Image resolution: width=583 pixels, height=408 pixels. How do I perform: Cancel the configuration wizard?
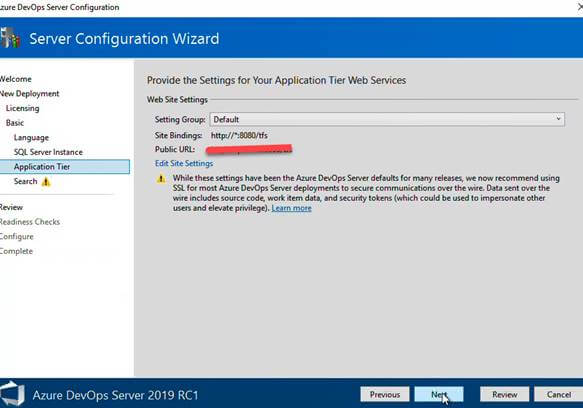click(x=558, y=394)
